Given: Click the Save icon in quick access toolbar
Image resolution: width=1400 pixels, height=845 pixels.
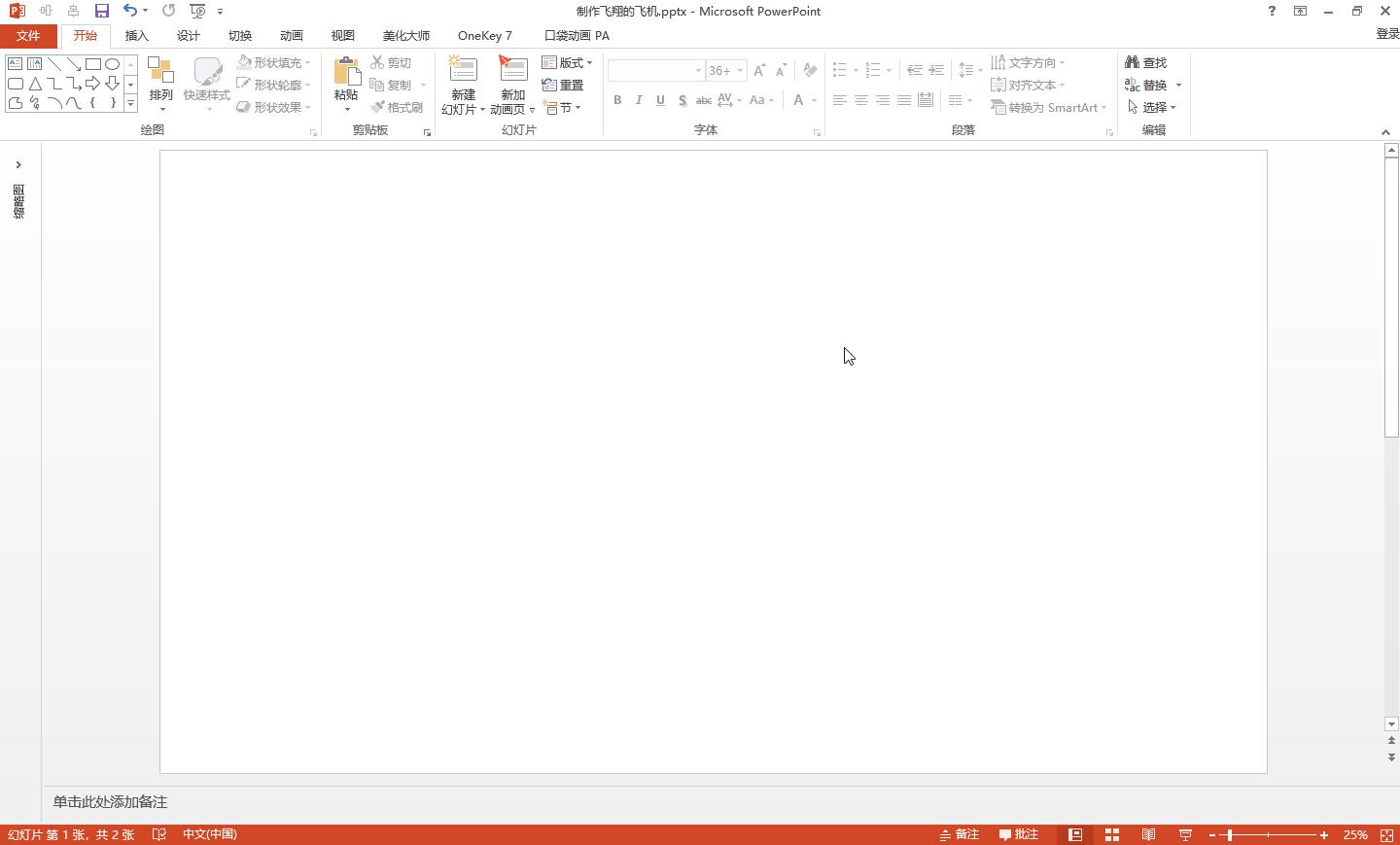Looking at the screenshot, I should (x=101, y=11).
